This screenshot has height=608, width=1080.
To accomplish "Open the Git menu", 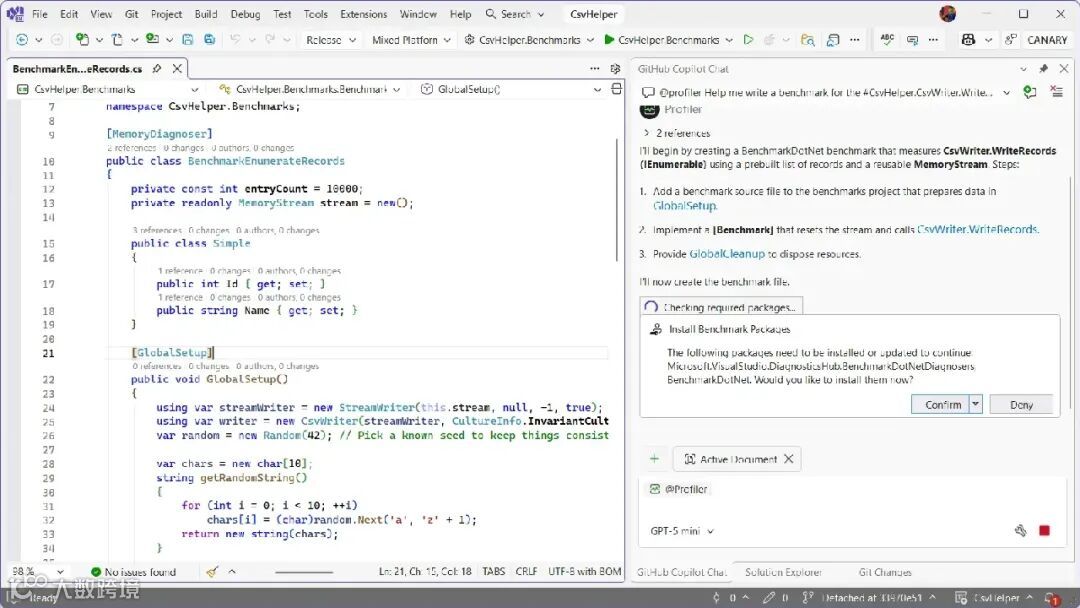I will point(132,14).
